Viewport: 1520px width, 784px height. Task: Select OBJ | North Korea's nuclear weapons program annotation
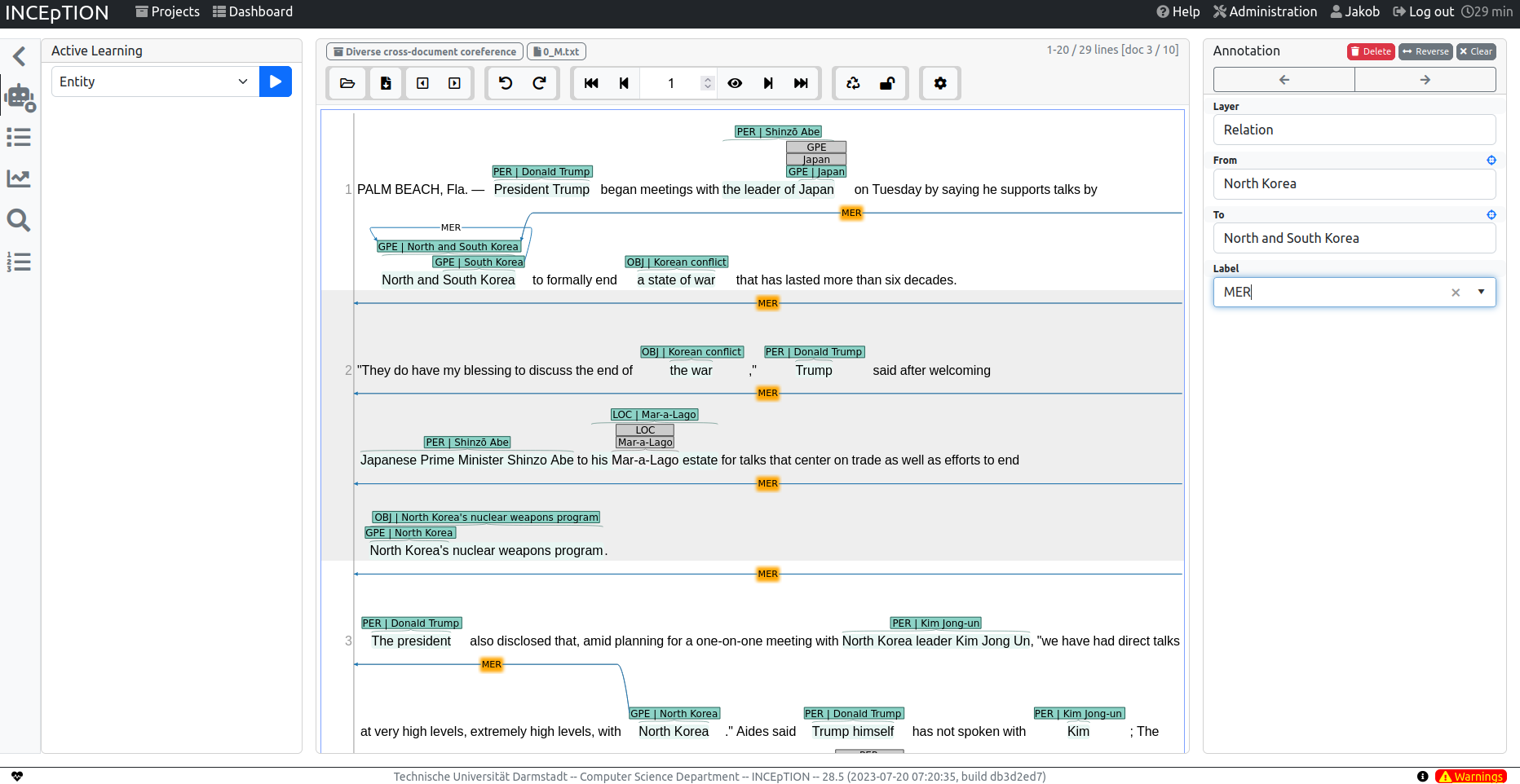pyautogui.click(x=486, y=518)
